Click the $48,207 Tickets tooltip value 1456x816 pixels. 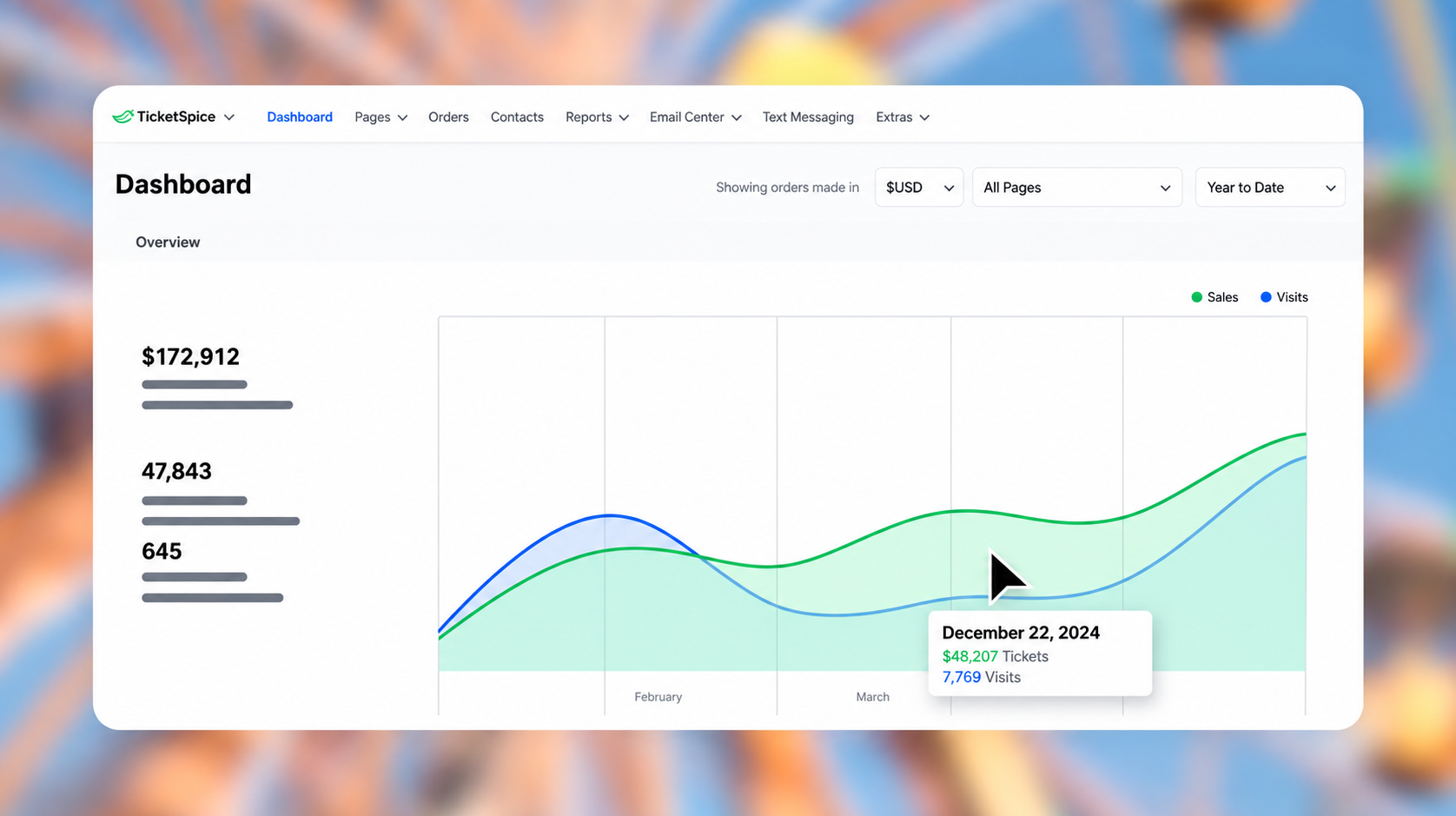995,657
